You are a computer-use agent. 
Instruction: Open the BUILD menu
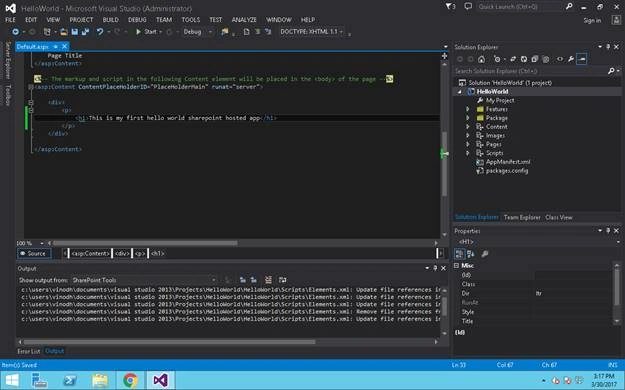(110, 20)
